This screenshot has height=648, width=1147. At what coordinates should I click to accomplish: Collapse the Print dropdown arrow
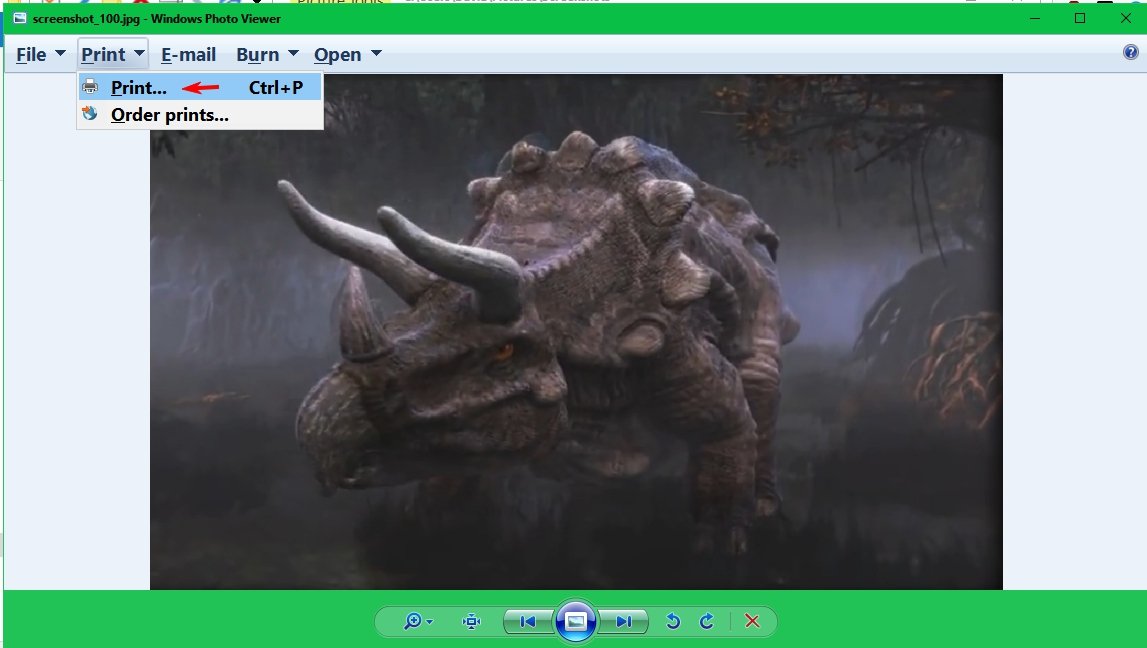[x=139, y=53]
